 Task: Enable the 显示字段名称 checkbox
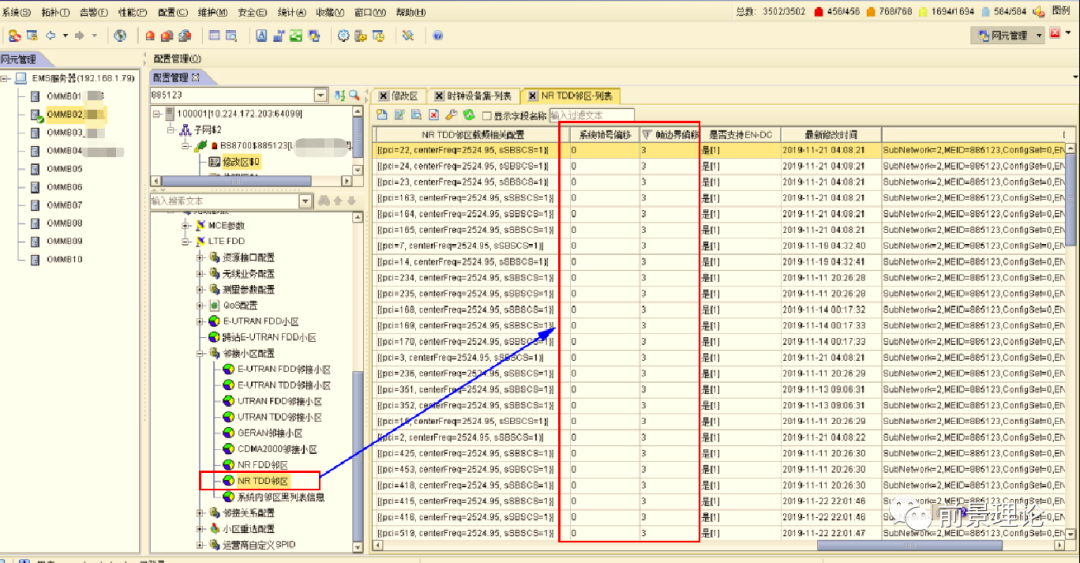[487, 116]
